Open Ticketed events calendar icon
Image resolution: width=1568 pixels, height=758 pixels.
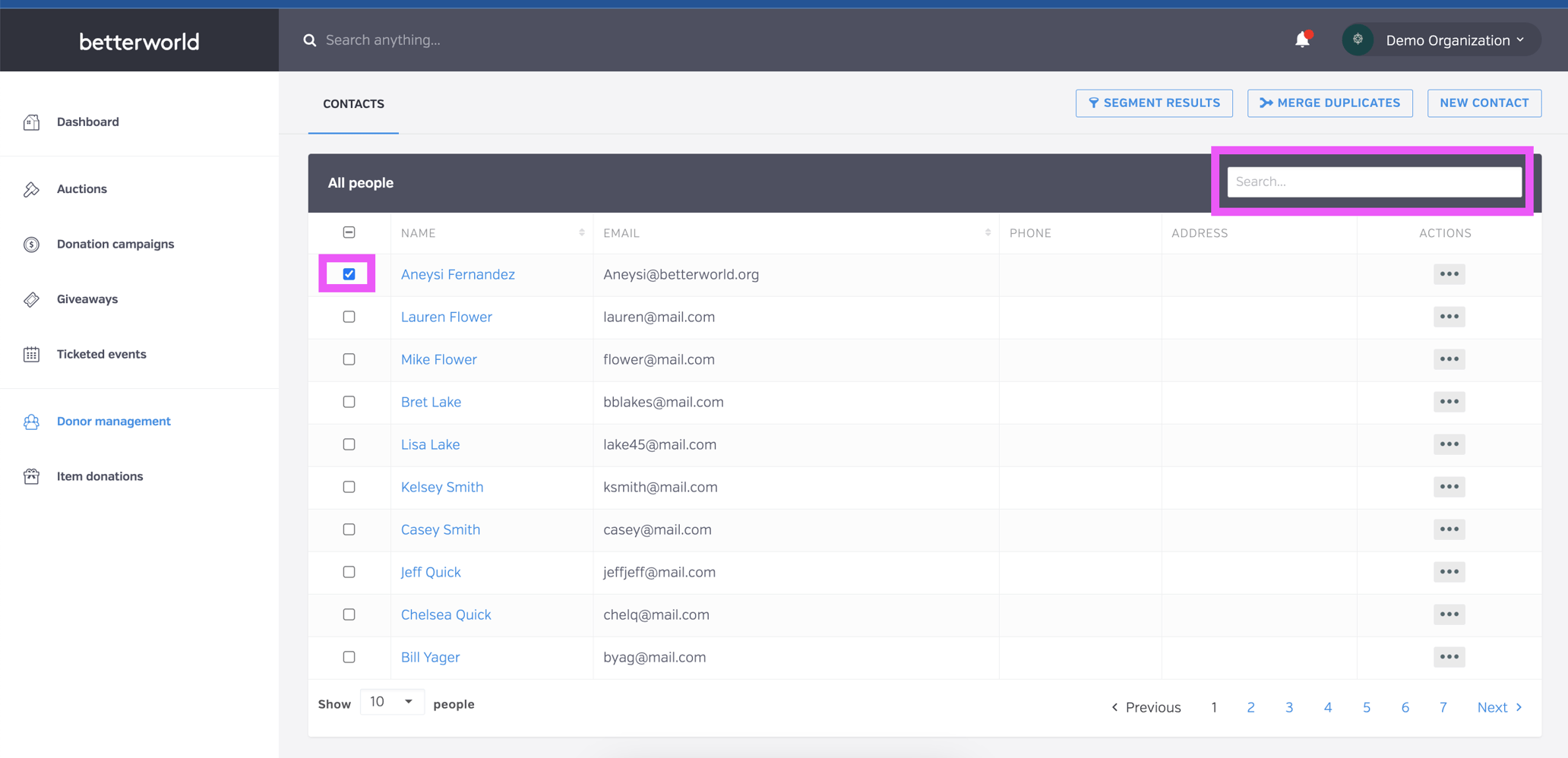point(31,354)
